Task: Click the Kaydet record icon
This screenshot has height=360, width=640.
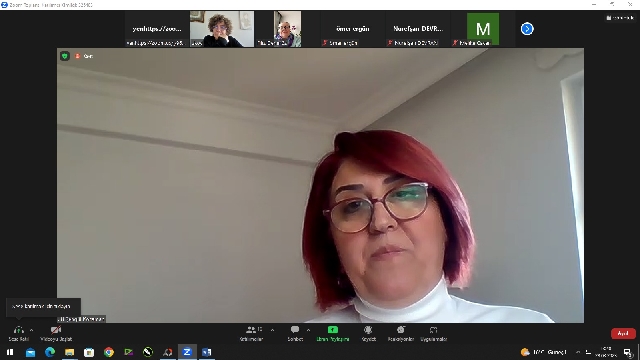Action: click(368, 330)
